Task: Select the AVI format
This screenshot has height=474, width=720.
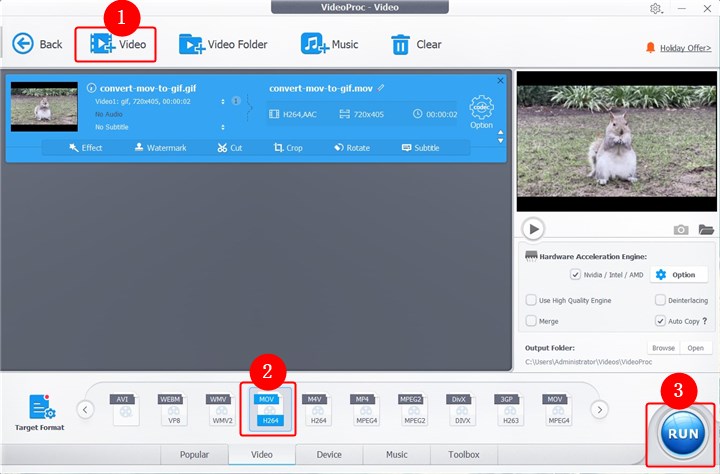Action: pyautogui.click(x=124, y=409)
